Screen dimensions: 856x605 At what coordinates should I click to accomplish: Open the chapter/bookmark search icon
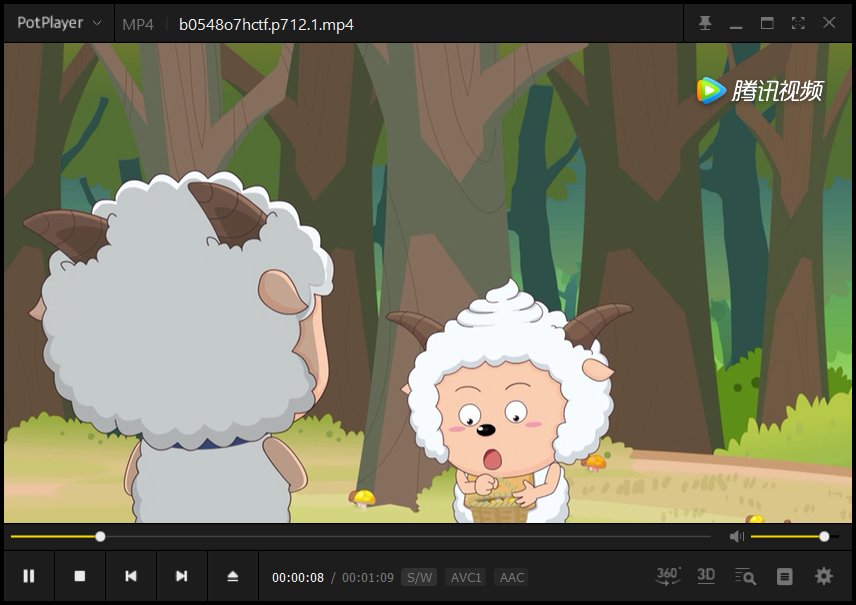click(x=745, y=576)
